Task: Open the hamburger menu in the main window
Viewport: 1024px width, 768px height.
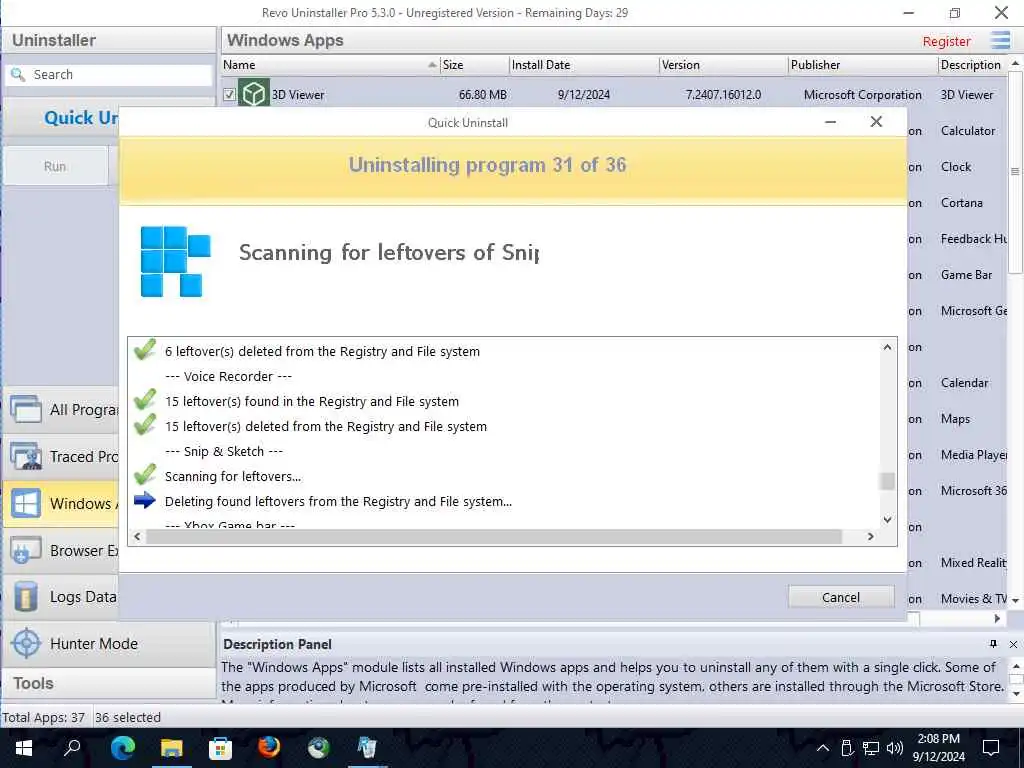Action: [x=1000, y=40]
